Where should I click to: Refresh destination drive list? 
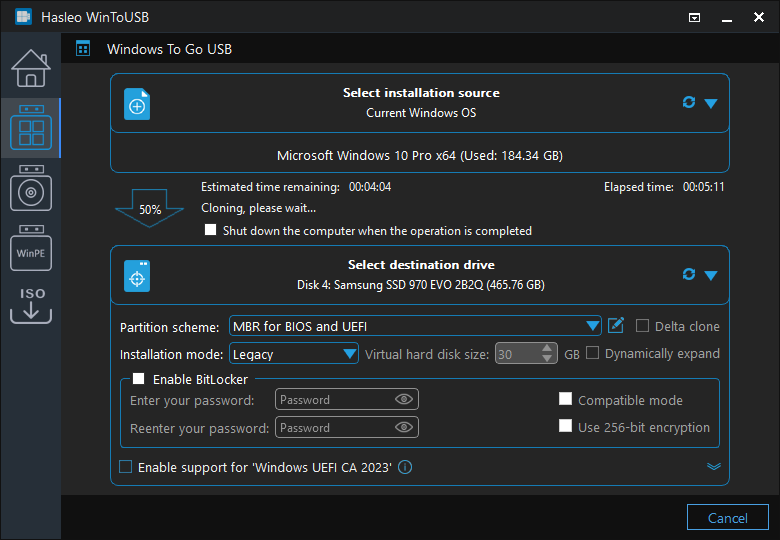pos(689,274)
